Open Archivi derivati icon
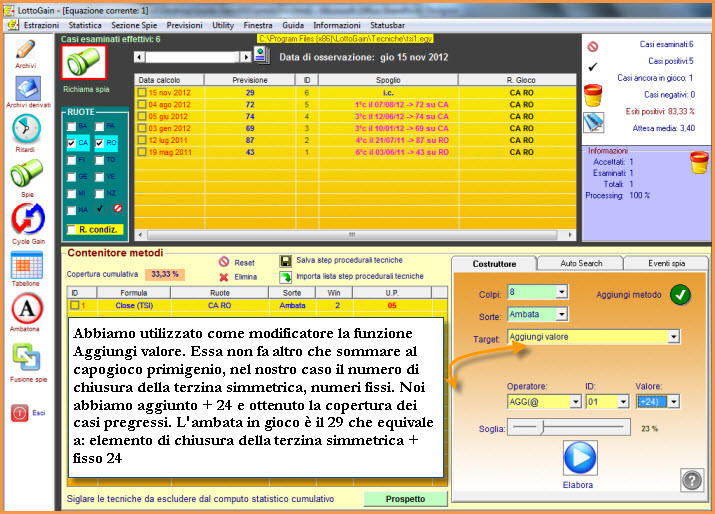The height and width of the screenshot is (514, 715). [28, 88]
